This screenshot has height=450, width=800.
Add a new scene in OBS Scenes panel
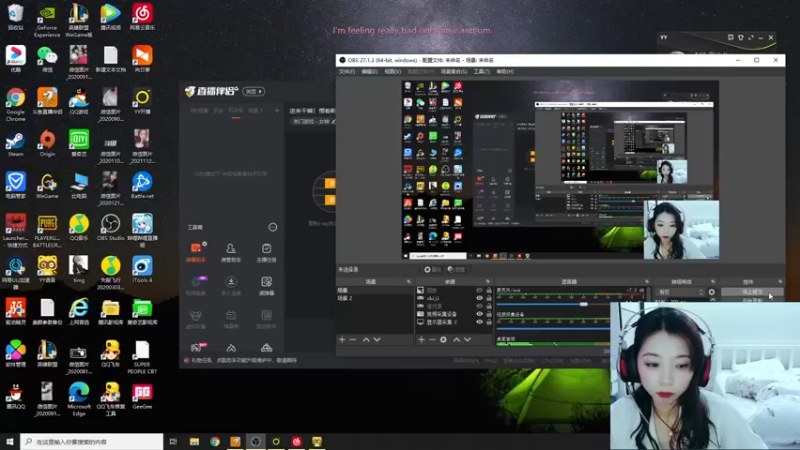(x=342, y=340)
